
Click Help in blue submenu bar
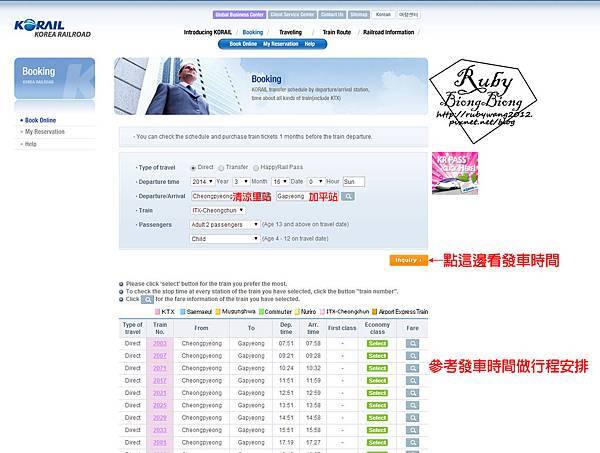(x=310, y=44)
